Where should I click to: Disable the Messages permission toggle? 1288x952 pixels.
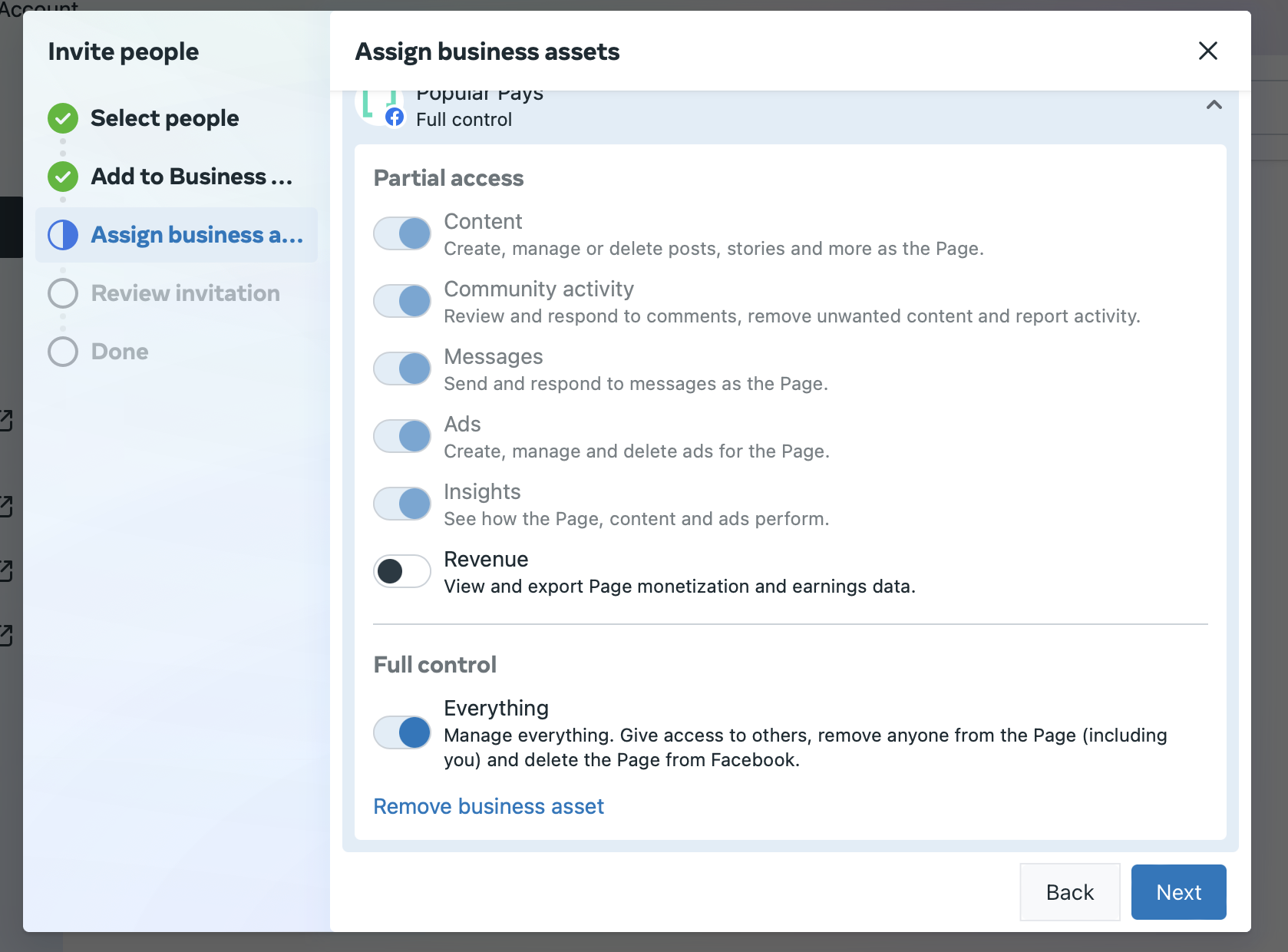[x=402, y=369]
